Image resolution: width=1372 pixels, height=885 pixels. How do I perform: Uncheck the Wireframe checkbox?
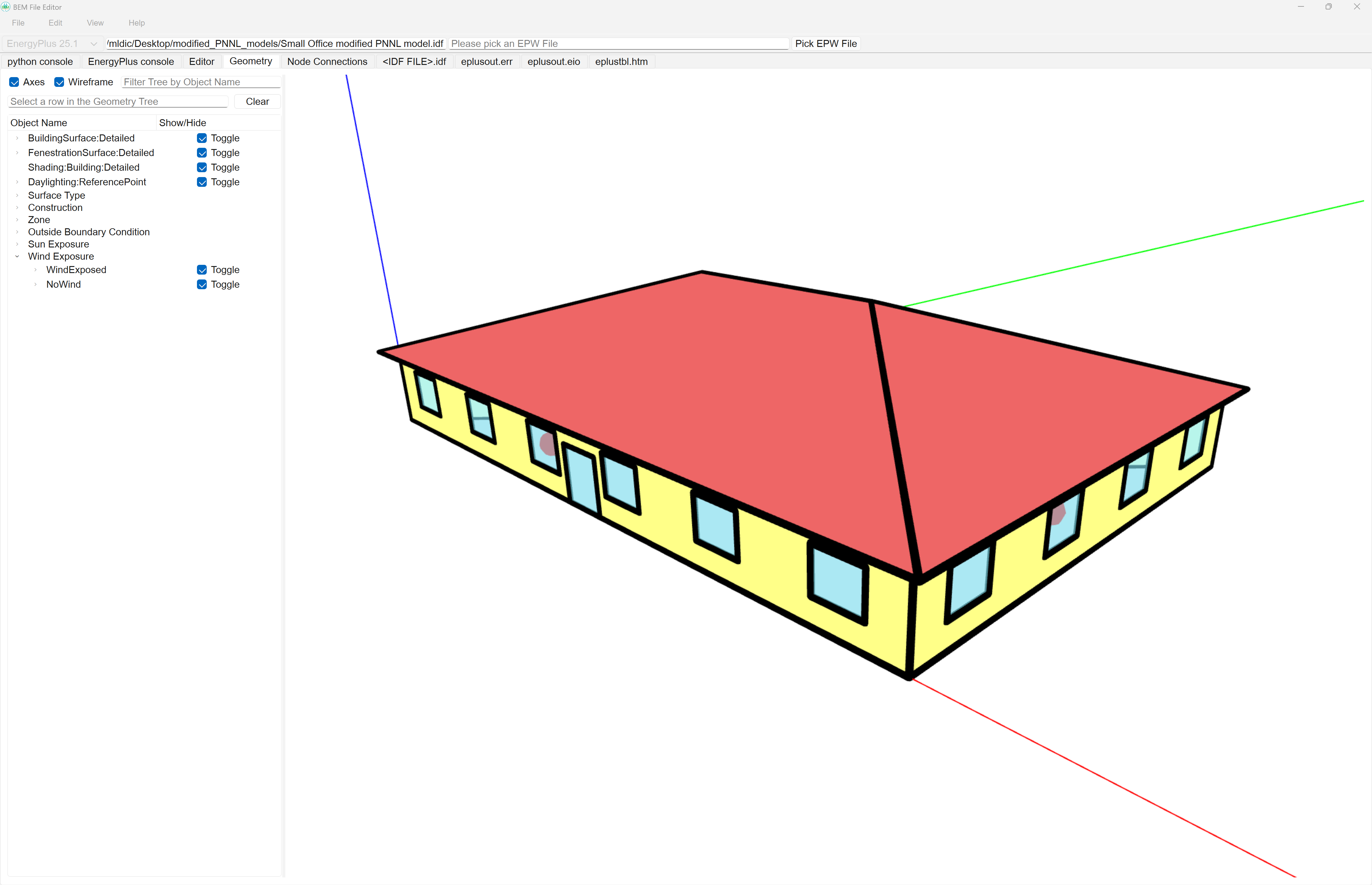(59, 82)
